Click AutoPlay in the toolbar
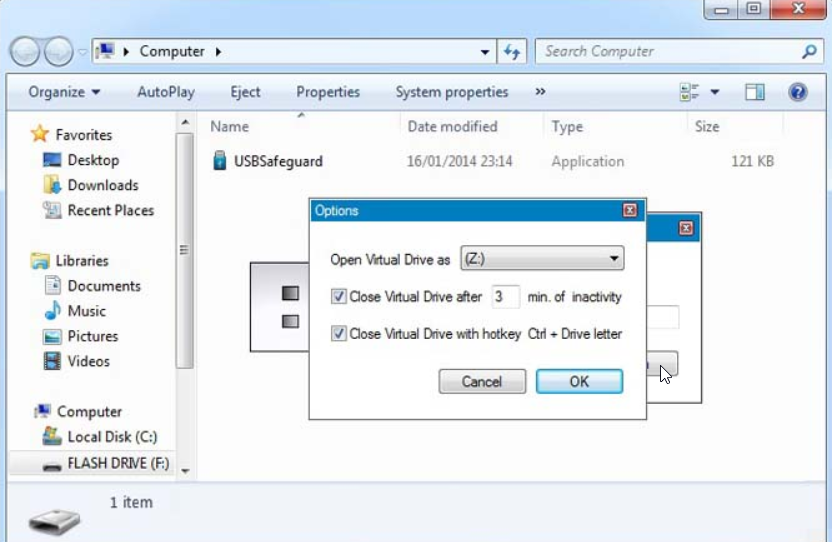Image resolution: width=832 pixels, height=542 pixels. click(166, 92)
